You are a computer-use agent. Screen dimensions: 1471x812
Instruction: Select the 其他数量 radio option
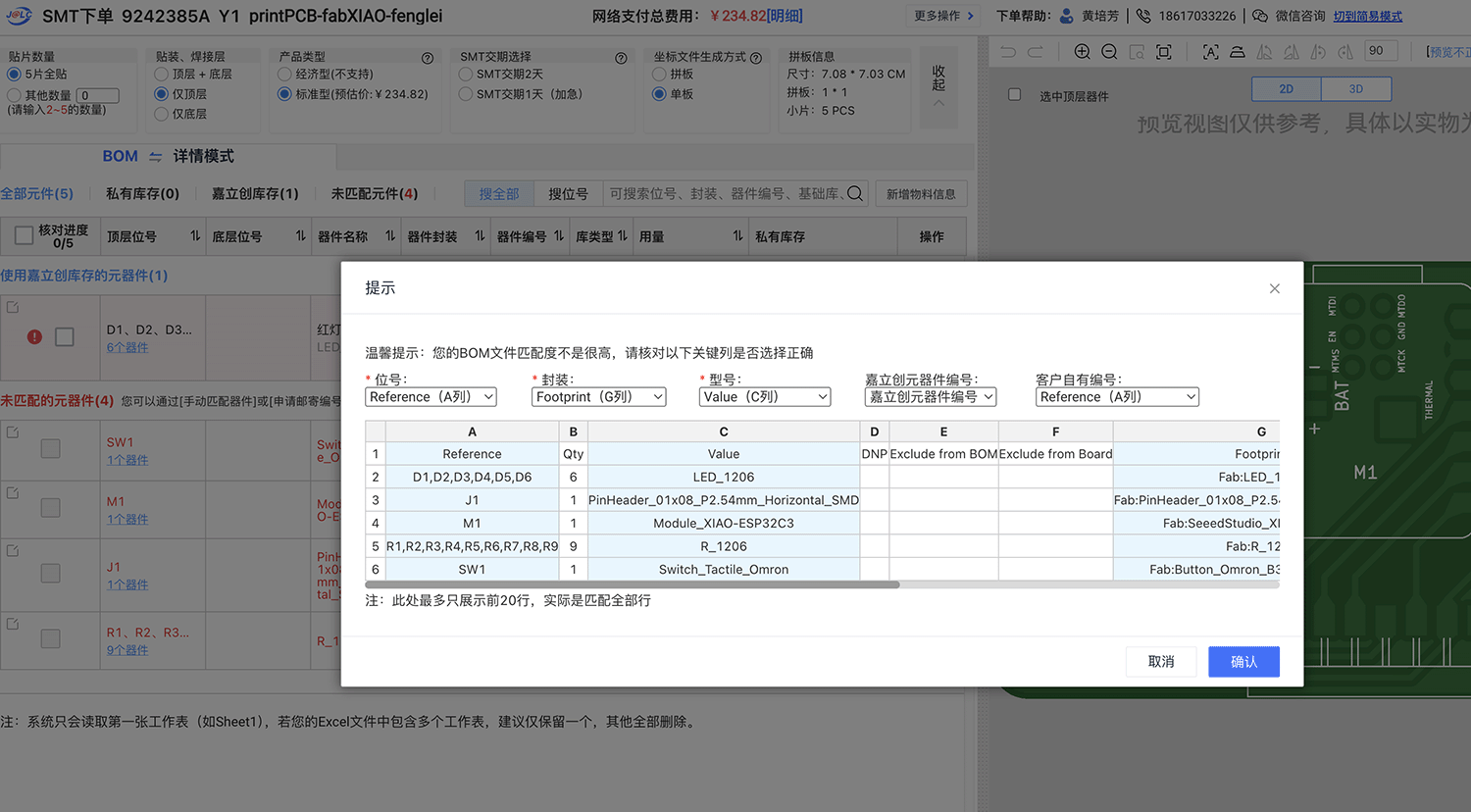pos(14,95)
